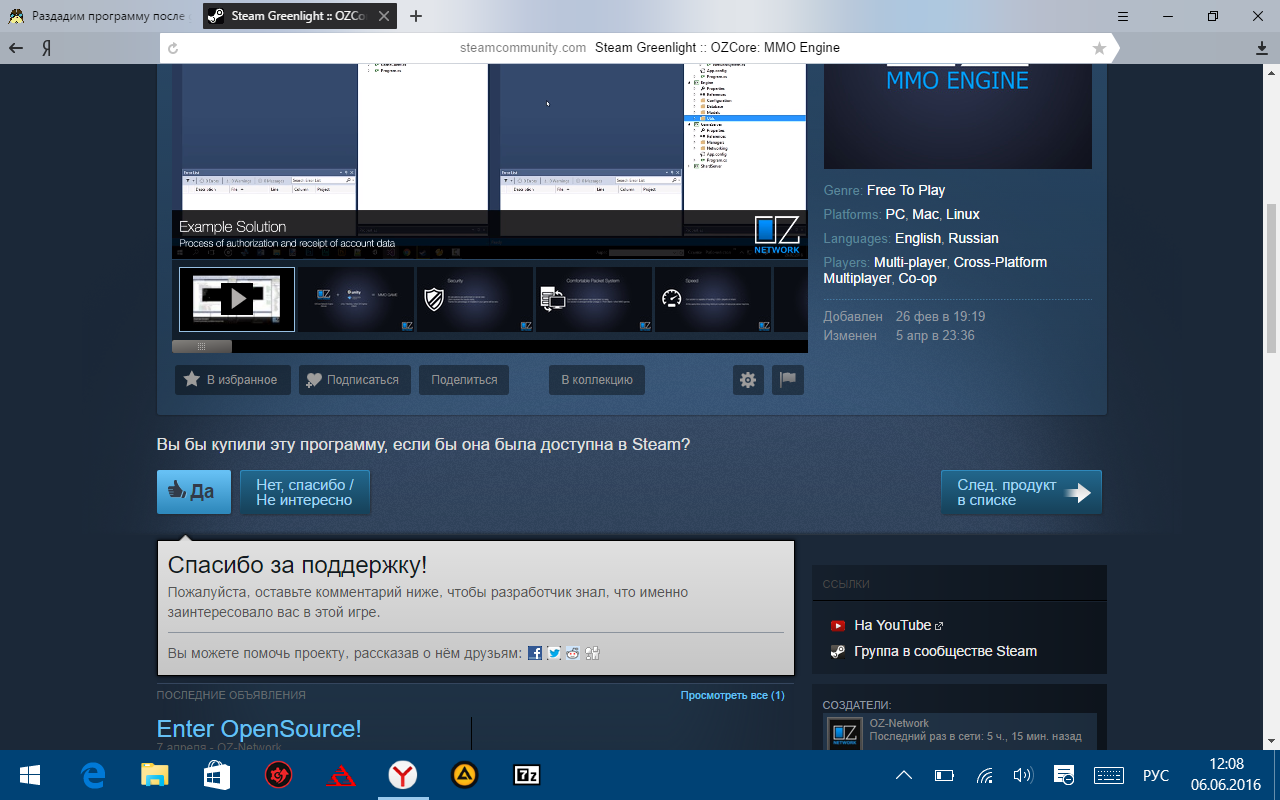Open the Unity MMO Game slide thumbnail
The image size is (1280, 800).
pos(356,299)
